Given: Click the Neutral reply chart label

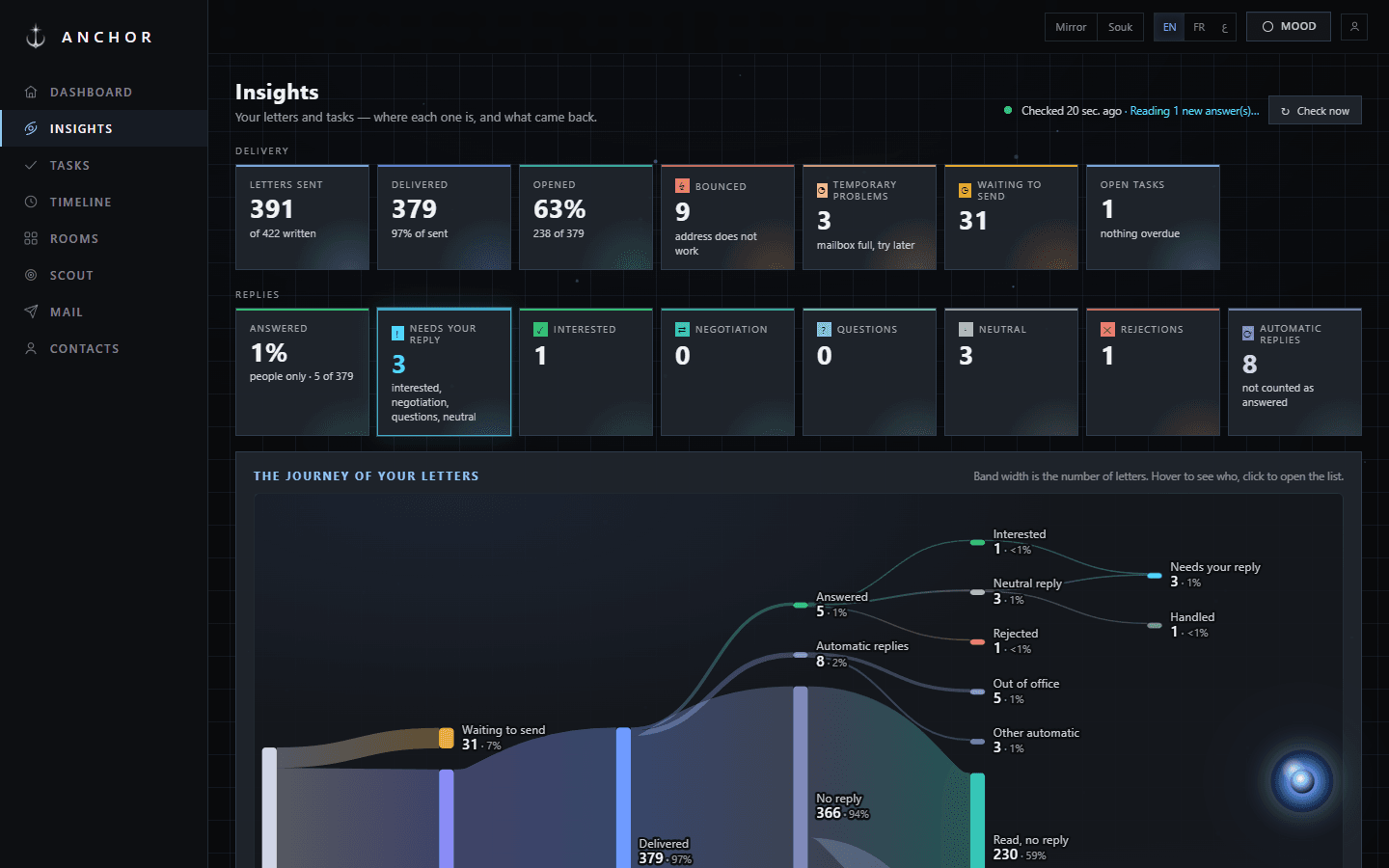Looking at the screenshot, I should pyautogui.click(x=1027, y=591).
